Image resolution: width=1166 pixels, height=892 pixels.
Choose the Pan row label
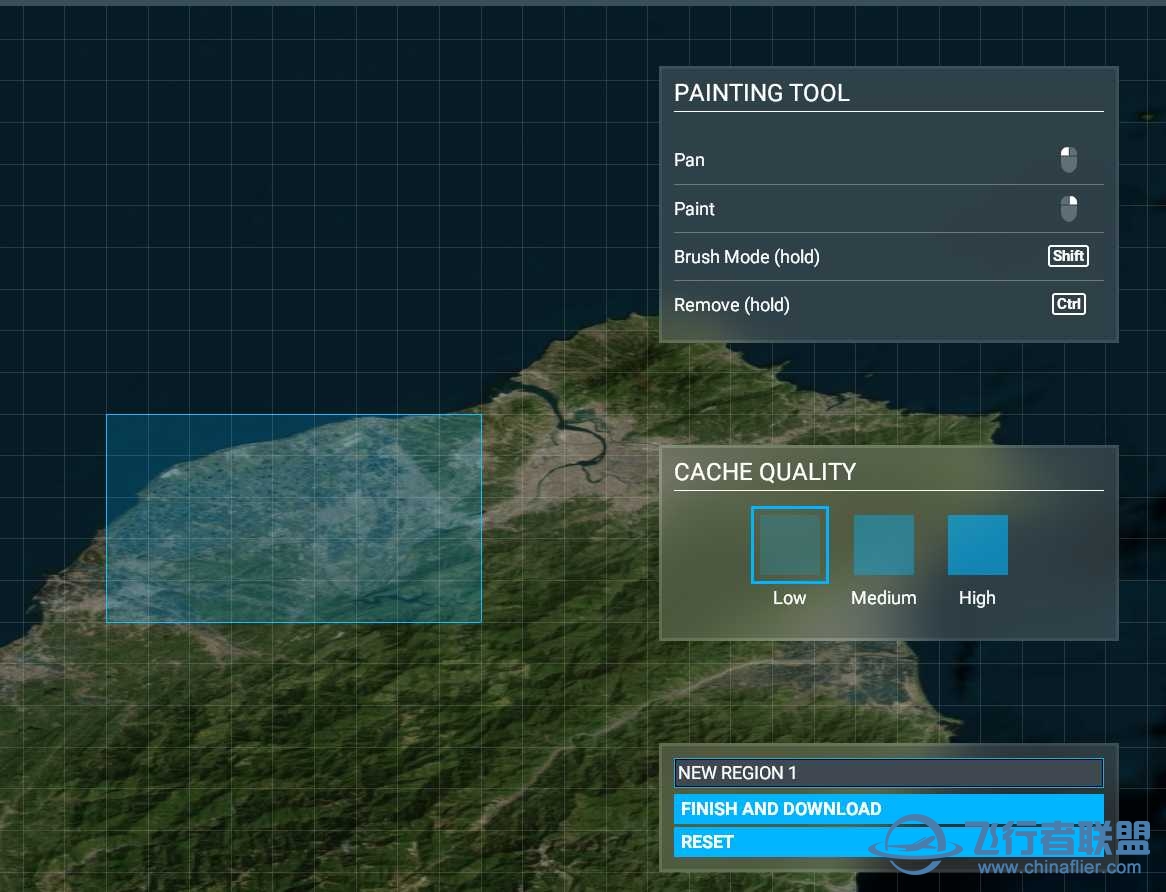click(689, 160)
